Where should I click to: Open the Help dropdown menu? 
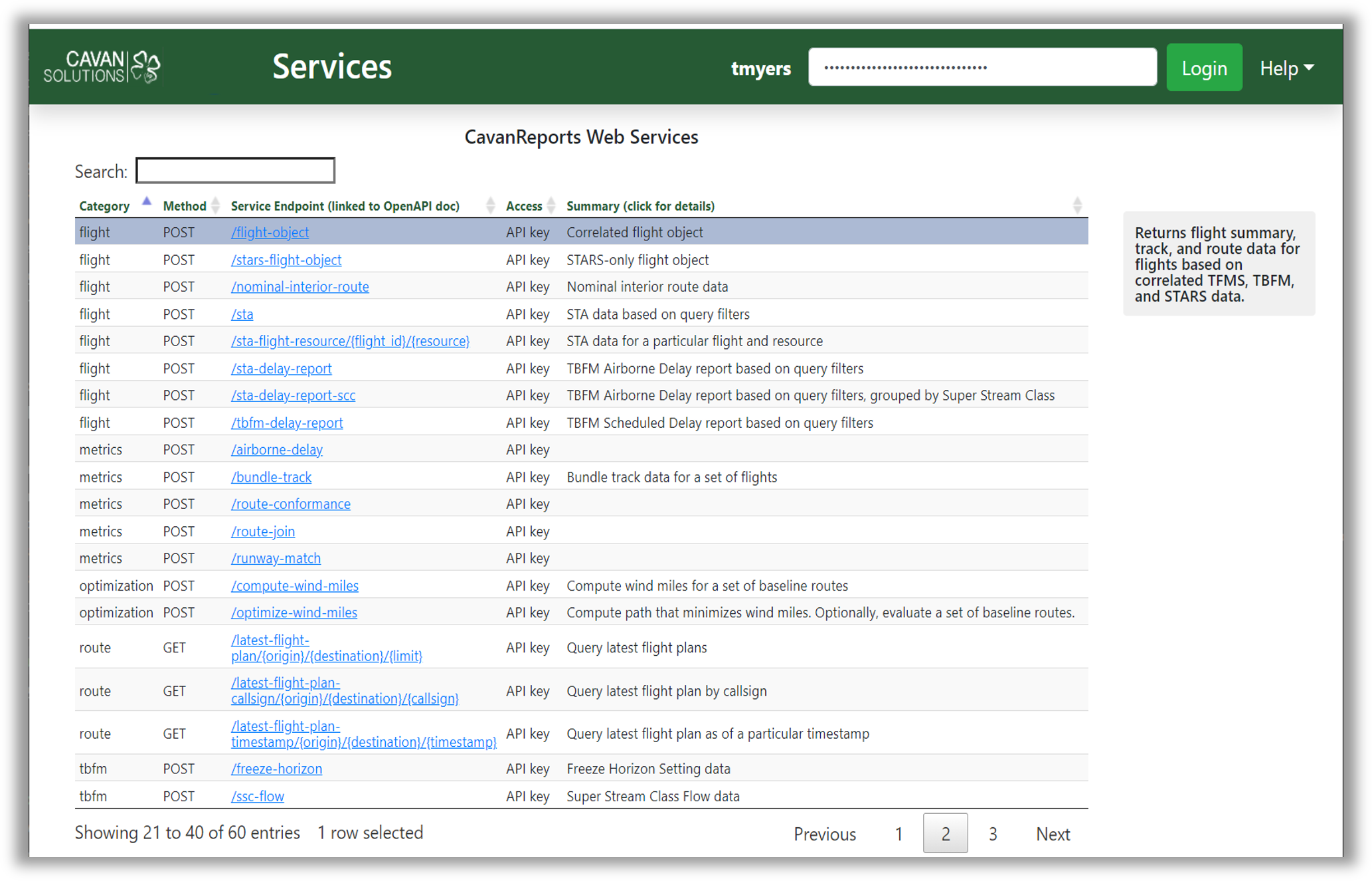[x=1286, y=68]
